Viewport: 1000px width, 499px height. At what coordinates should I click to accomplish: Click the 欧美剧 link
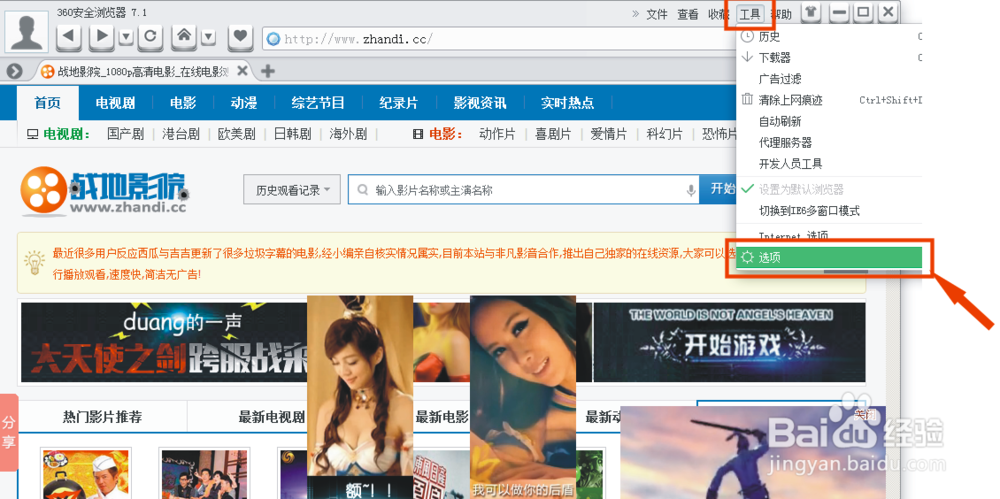(237, 134)
